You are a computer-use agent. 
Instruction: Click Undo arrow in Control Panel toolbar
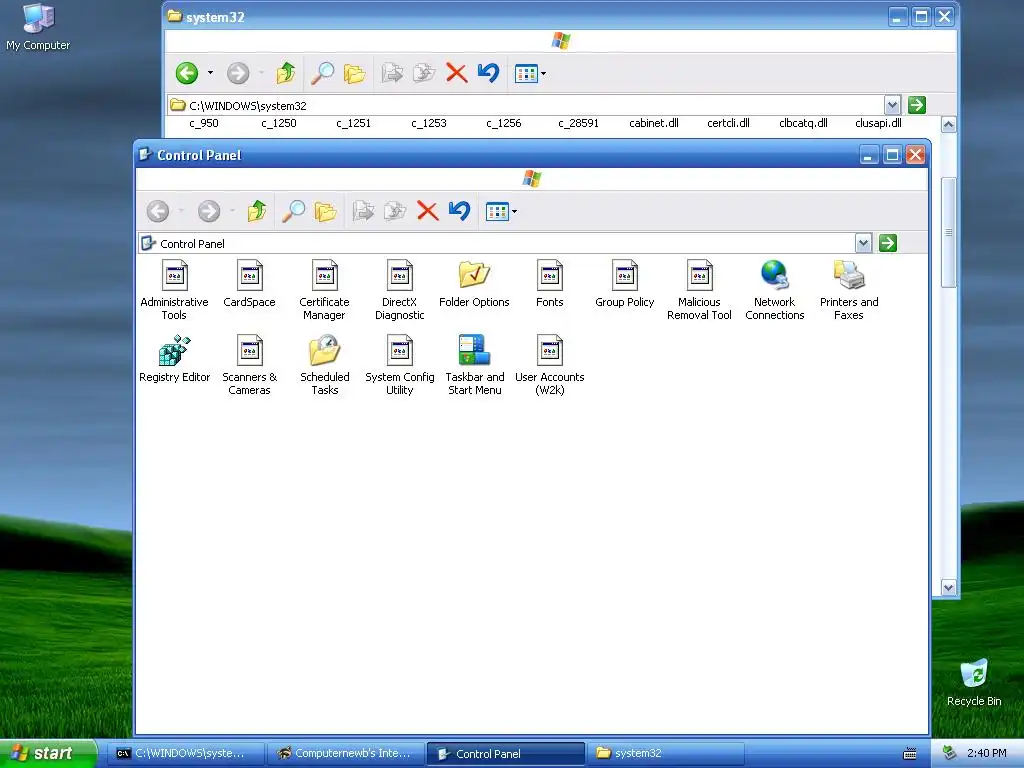460,210
